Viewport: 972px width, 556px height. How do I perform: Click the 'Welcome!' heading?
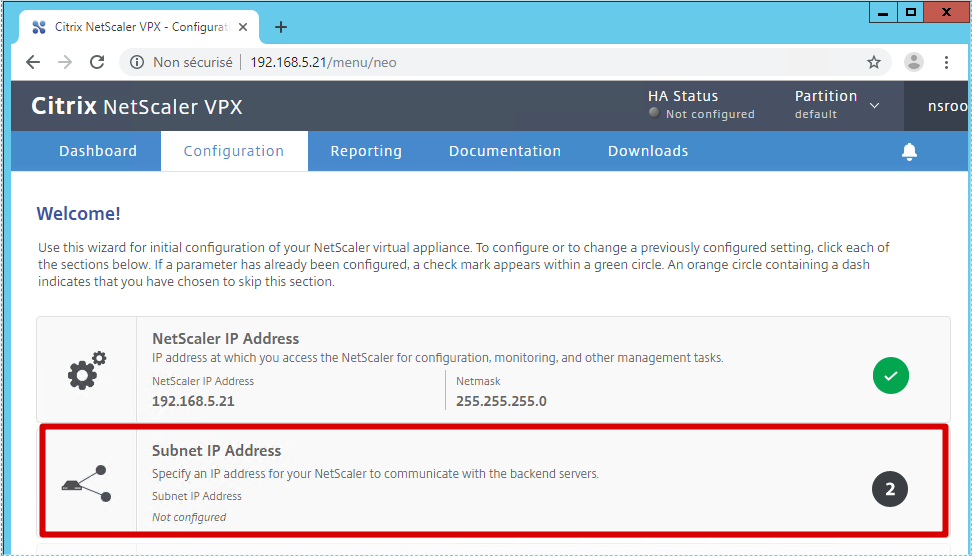(x=79, y=213)
